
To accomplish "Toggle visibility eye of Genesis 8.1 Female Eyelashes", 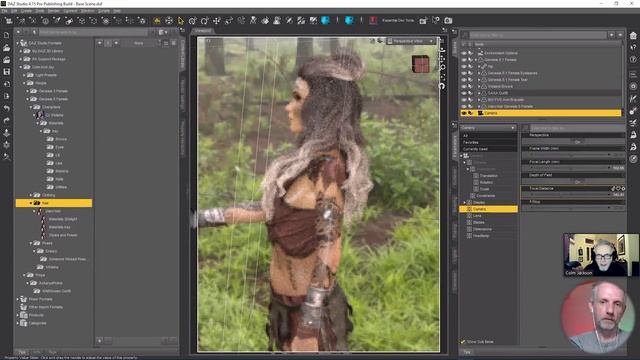I will click(464, 73).
